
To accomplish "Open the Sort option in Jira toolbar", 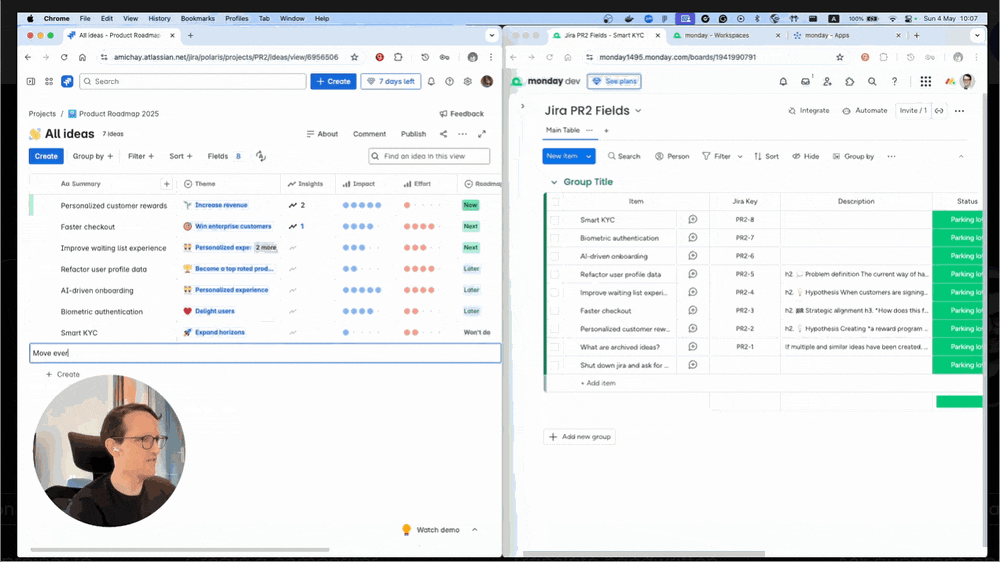I will [x=180, y=156].
